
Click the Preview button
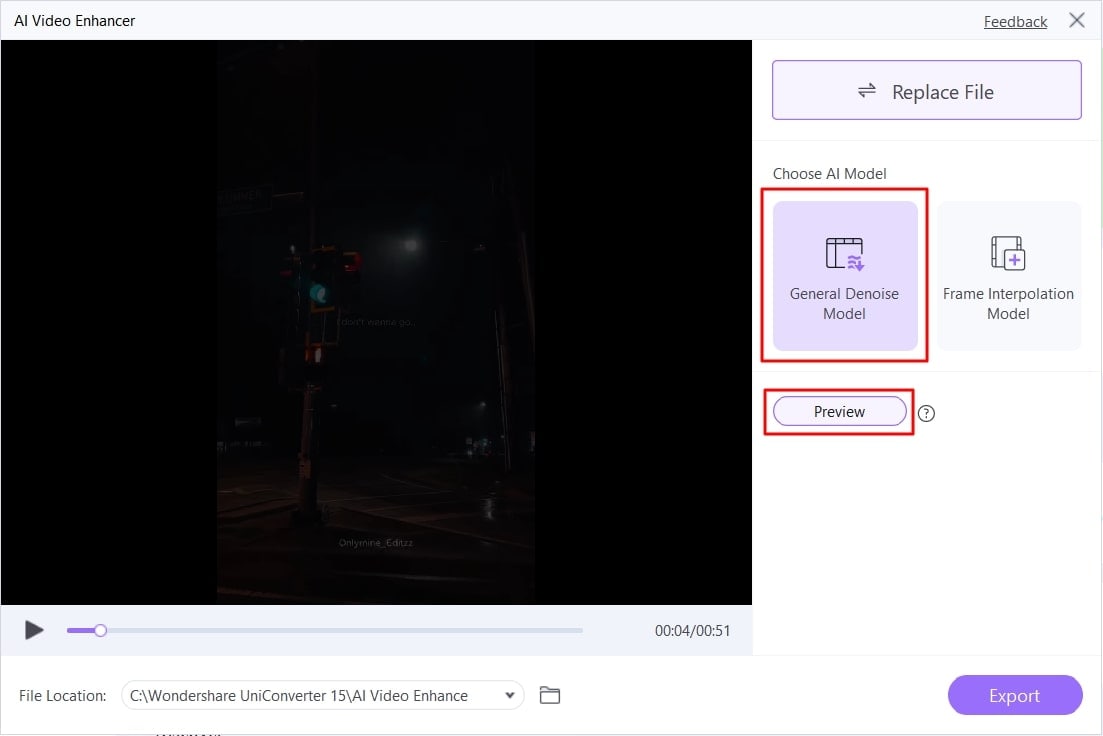(839, 412)
